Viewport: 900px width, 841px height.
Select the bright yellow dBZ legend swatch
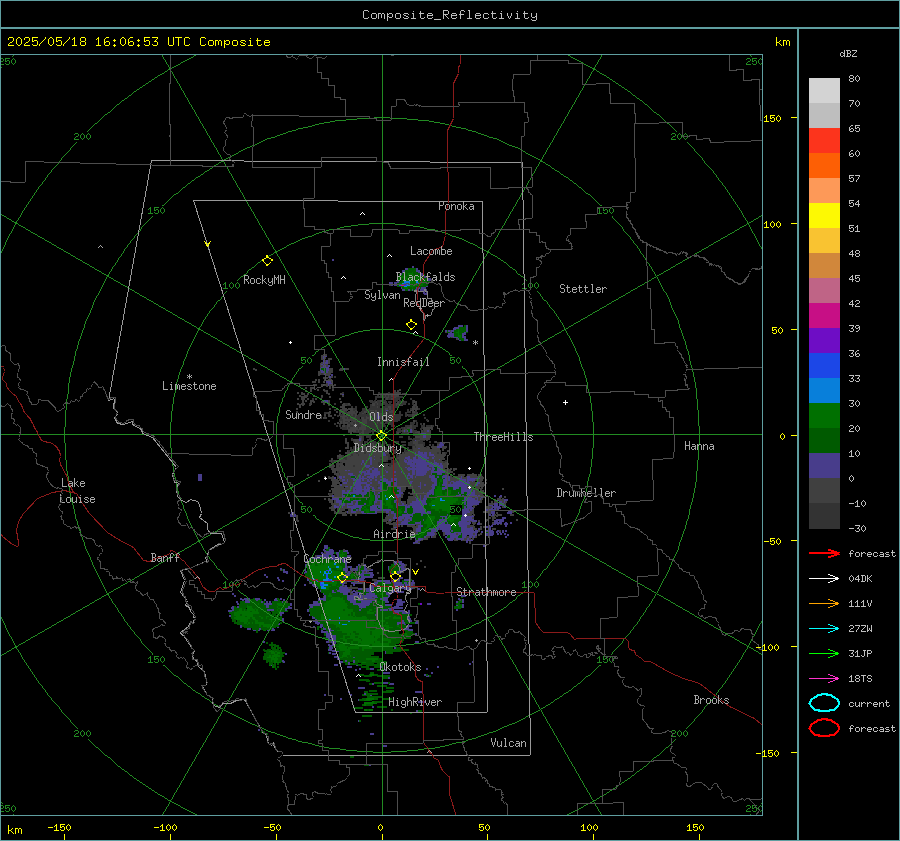point(824,216)
